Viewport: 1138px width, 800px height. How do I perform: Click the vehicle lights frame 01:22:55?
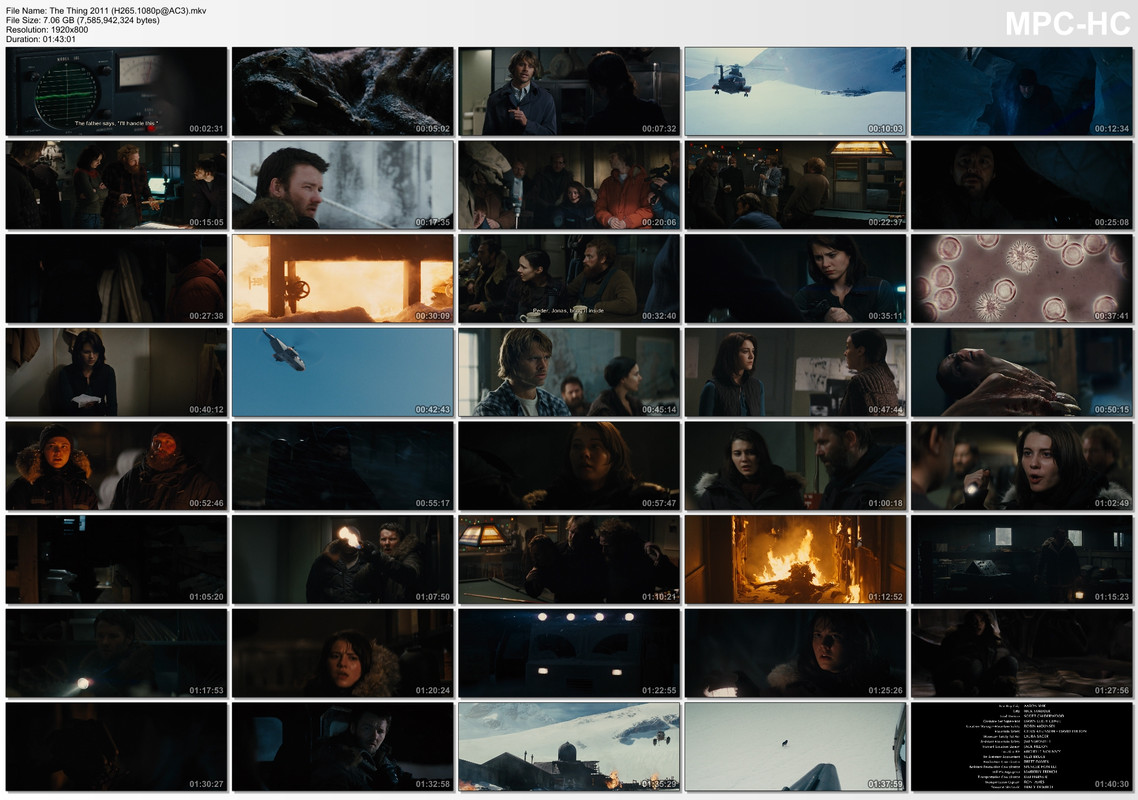pos(569,653)
